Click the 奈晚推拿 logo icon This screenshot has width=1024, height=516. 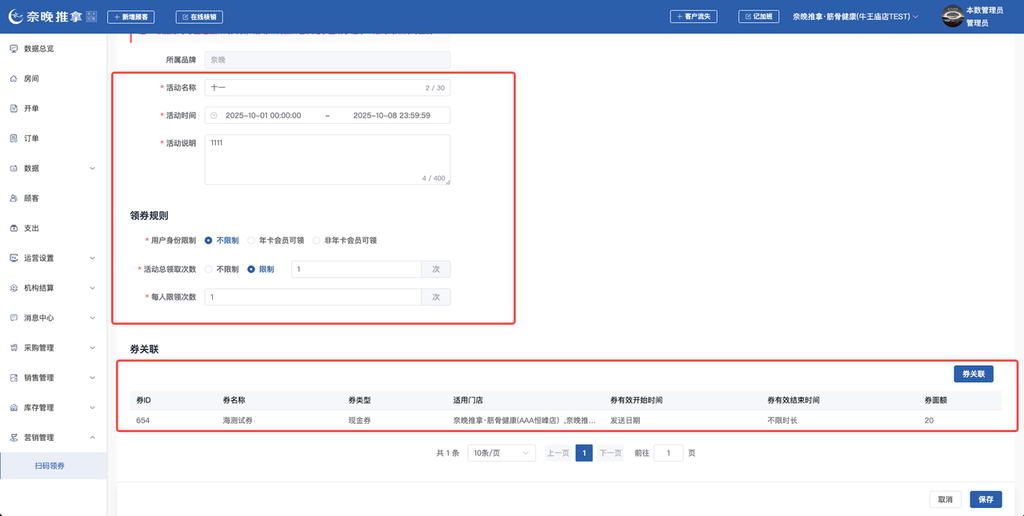coord(16,17)
